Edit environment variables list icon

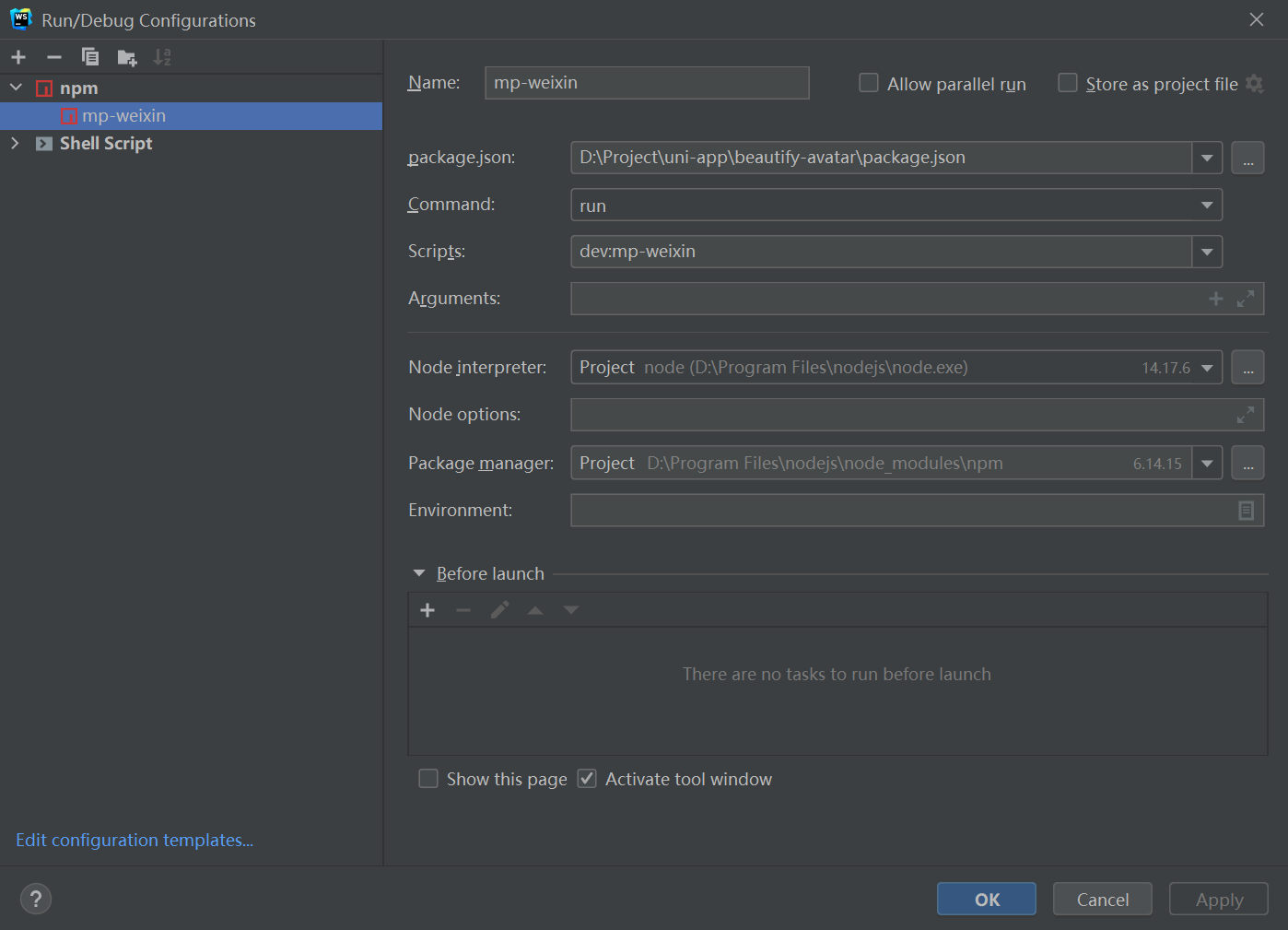1246,510
